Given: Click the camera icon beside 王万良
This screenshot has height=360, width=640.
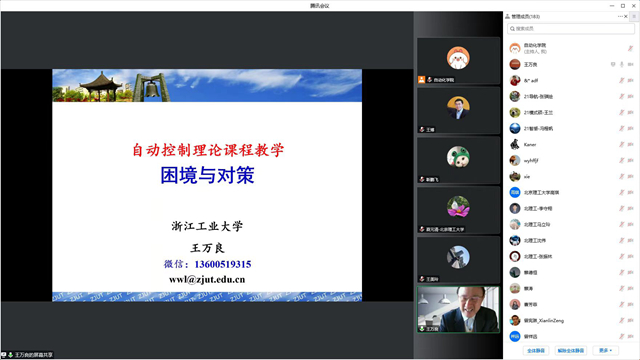Looking at the screenshot, I should click(x=631, y=64).
